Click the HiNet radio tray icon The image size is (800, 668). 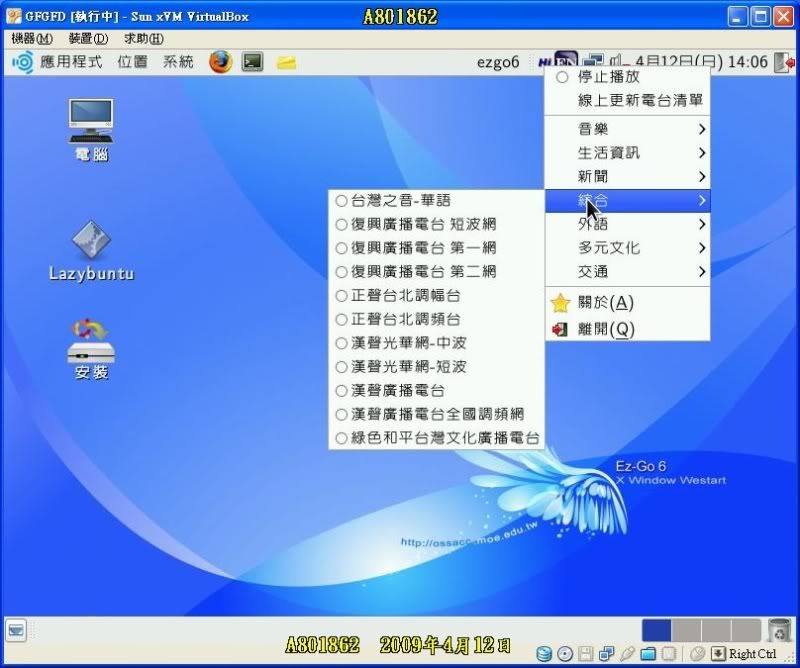(x=545, y=62)
